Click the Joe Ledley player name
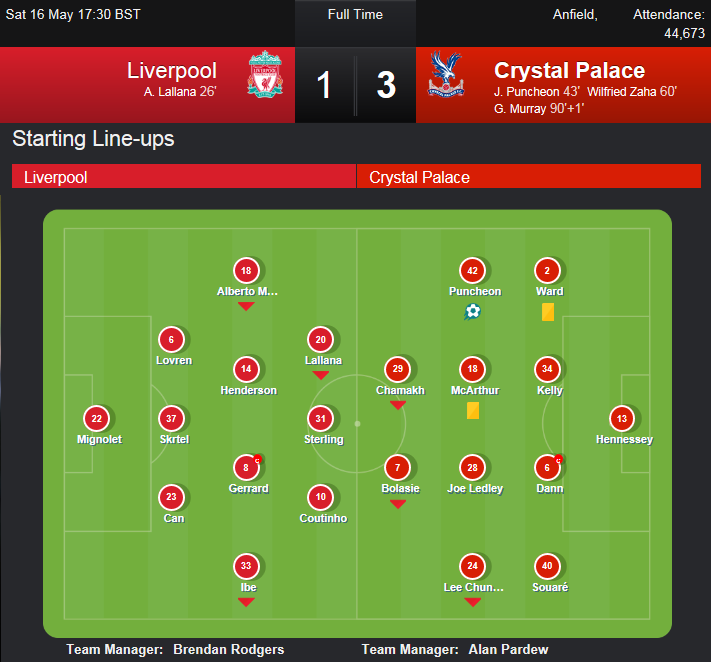This screenshot has height=663, width=711. pos(475,488)
